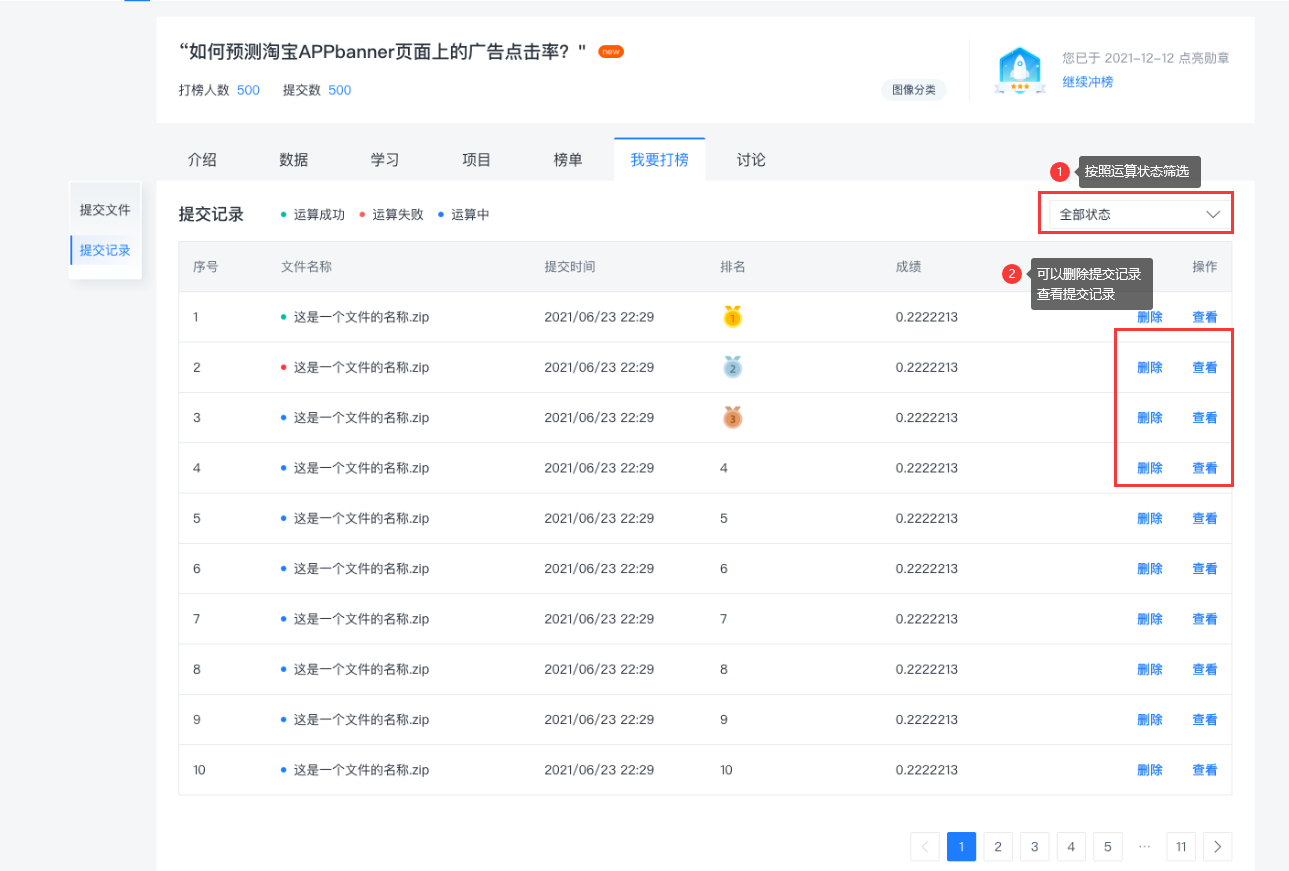Viewport: 1289px width, 871px height.
Task: View submission record in row 8
Action: [x=1205, y=669]
